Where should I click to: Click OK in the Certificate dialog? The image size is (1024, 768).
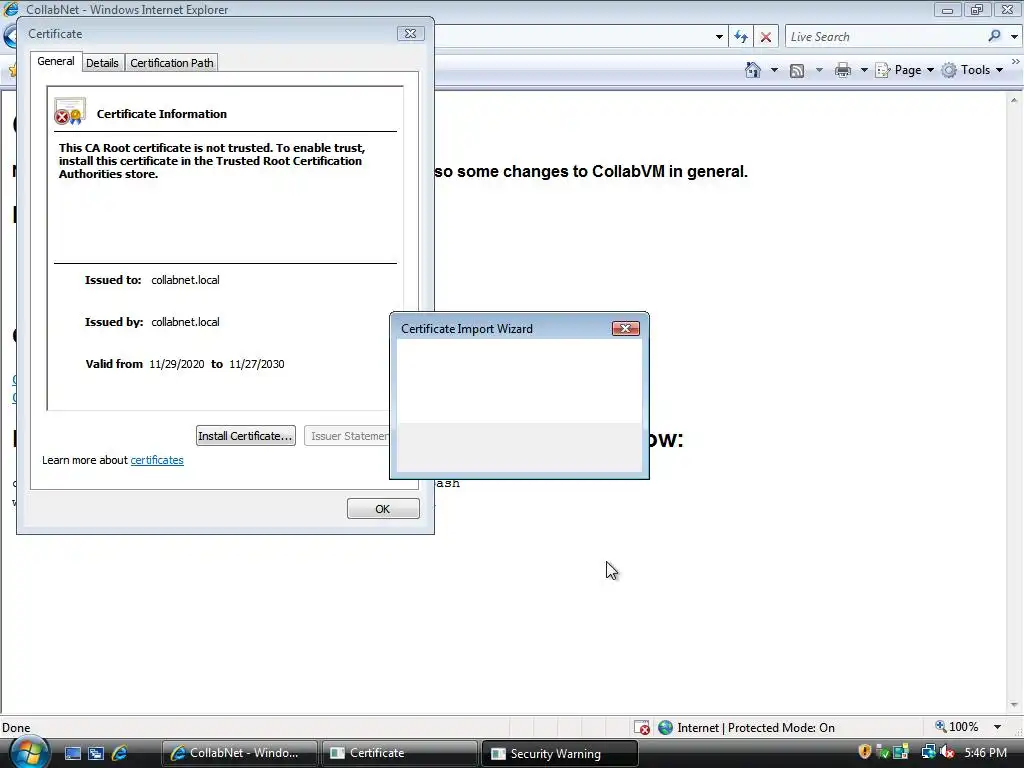pos(383,509)
